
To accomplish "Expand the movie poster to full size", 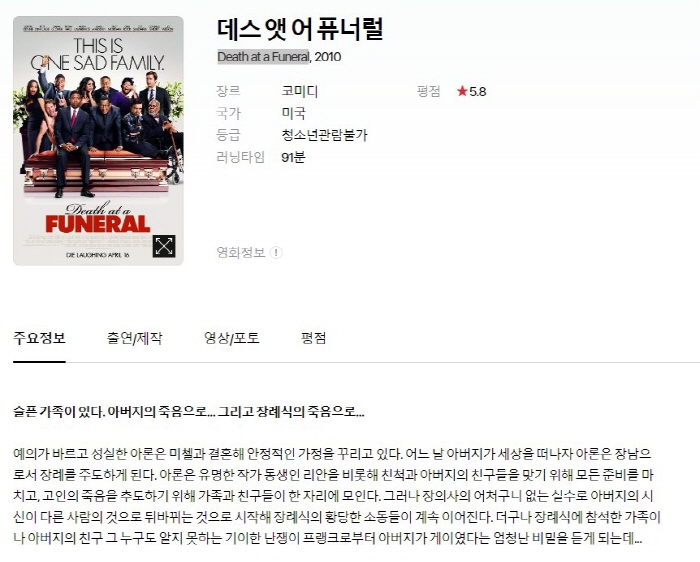I will coord(164,246).
